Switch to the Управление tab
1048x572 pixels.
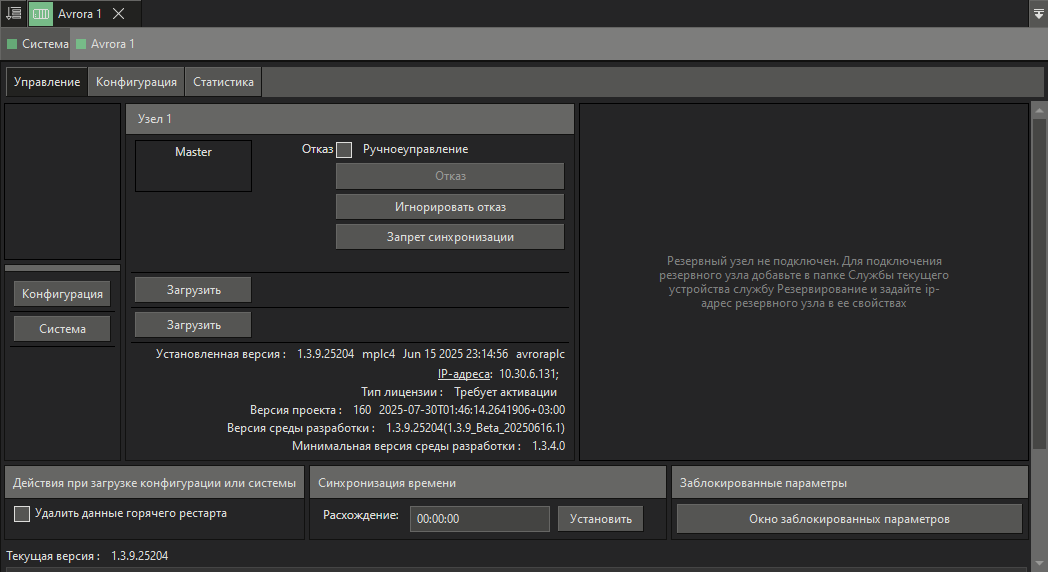[47, 82]
